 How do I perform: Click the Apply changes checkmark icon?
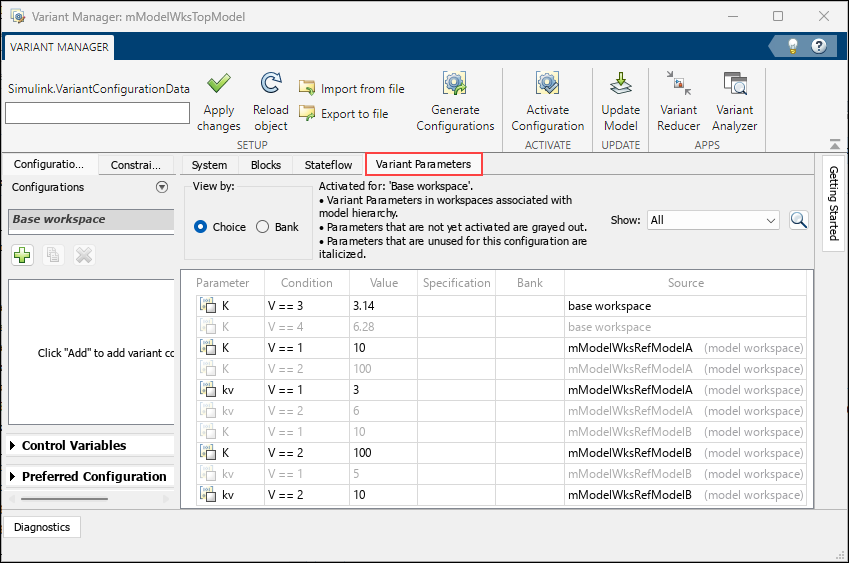[x=219, y=85]
